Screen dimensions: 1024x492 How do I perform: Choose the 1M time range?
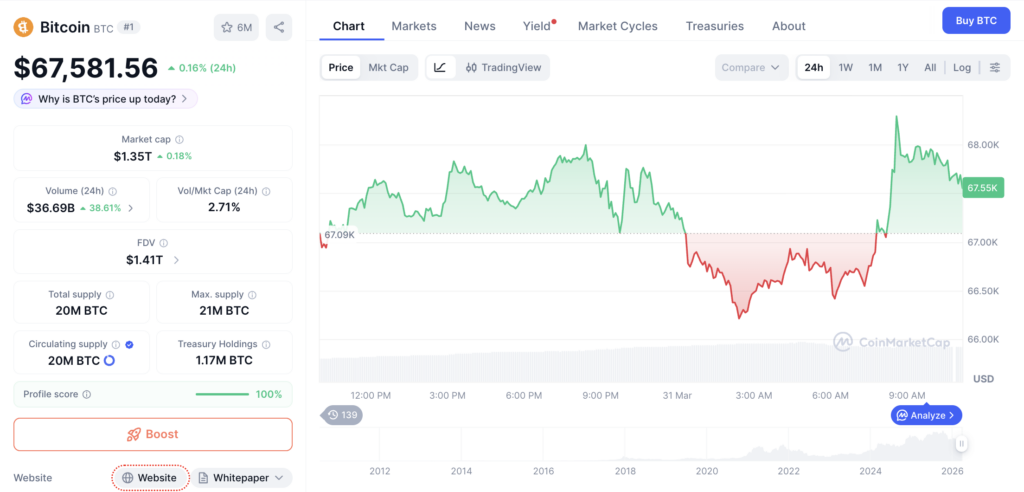pyautogui.click(x=875, y=67)
